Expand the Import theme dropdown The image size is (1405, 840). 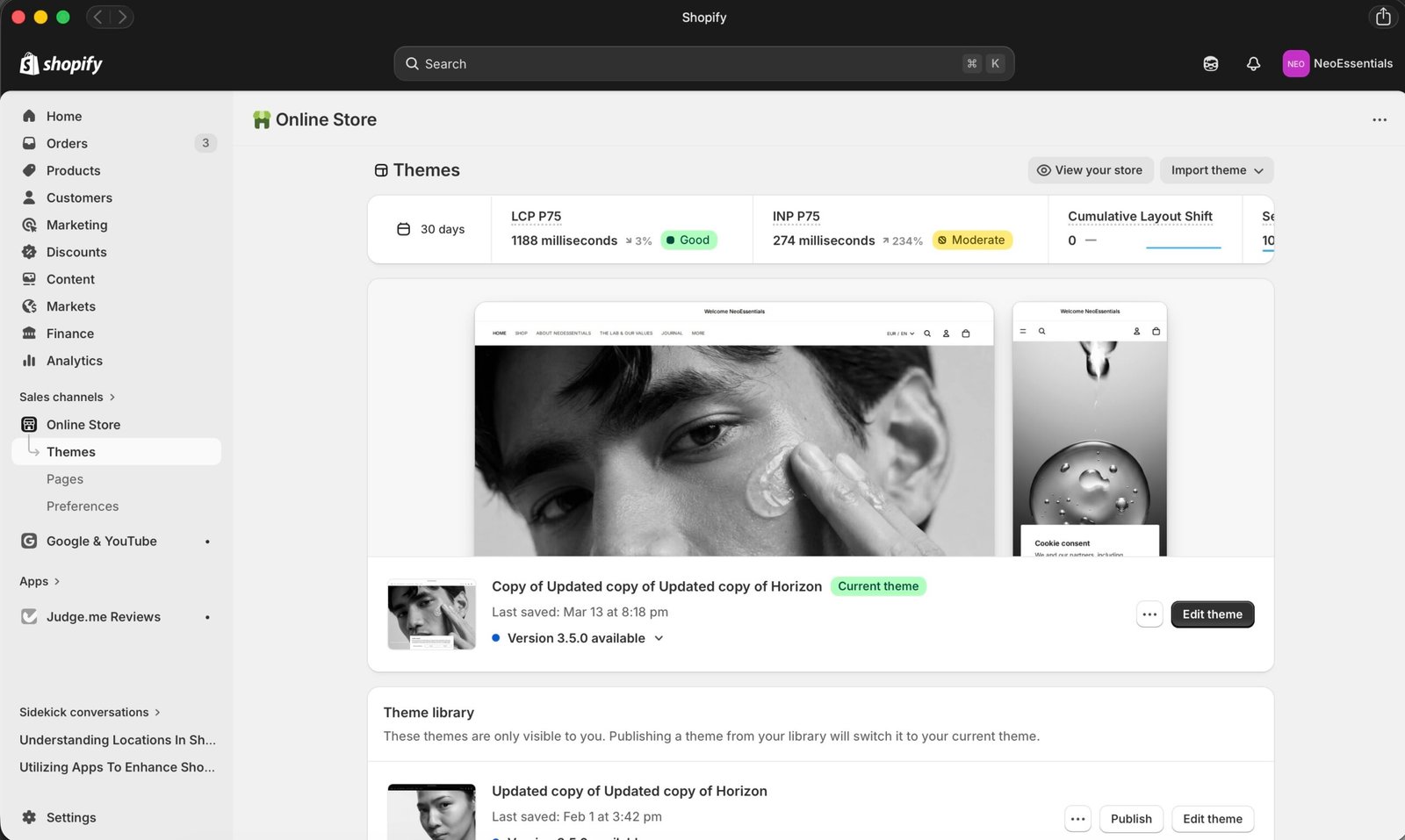tap(1216, 170)
